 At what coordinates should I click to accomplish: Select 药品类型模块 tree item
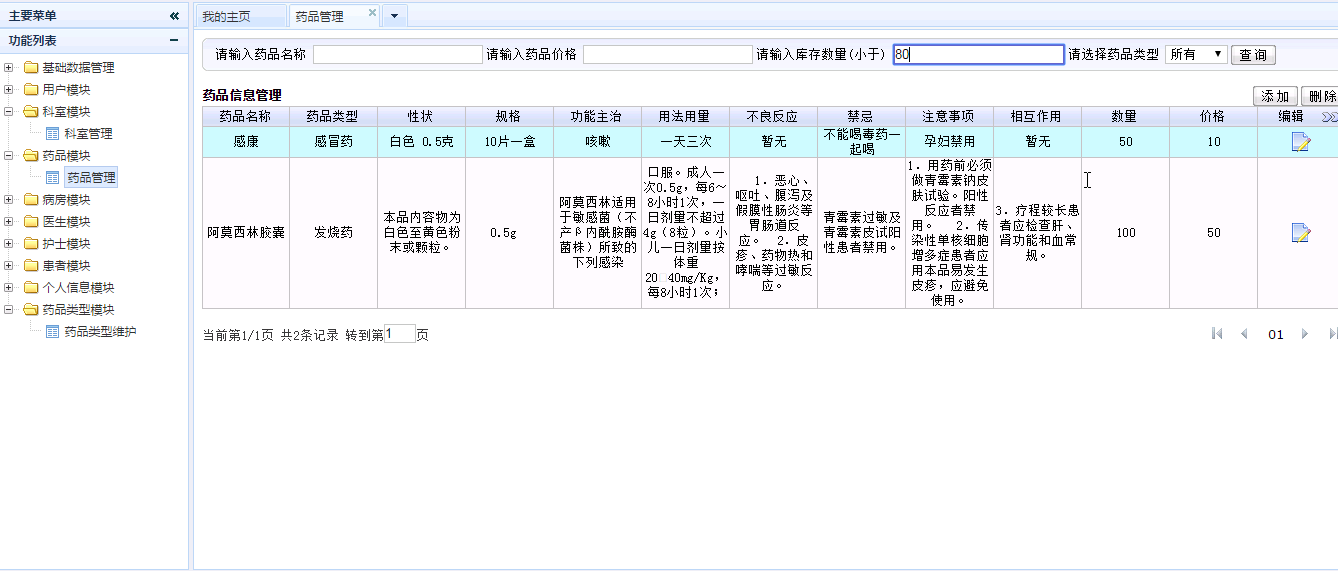(x=78, y=310)
